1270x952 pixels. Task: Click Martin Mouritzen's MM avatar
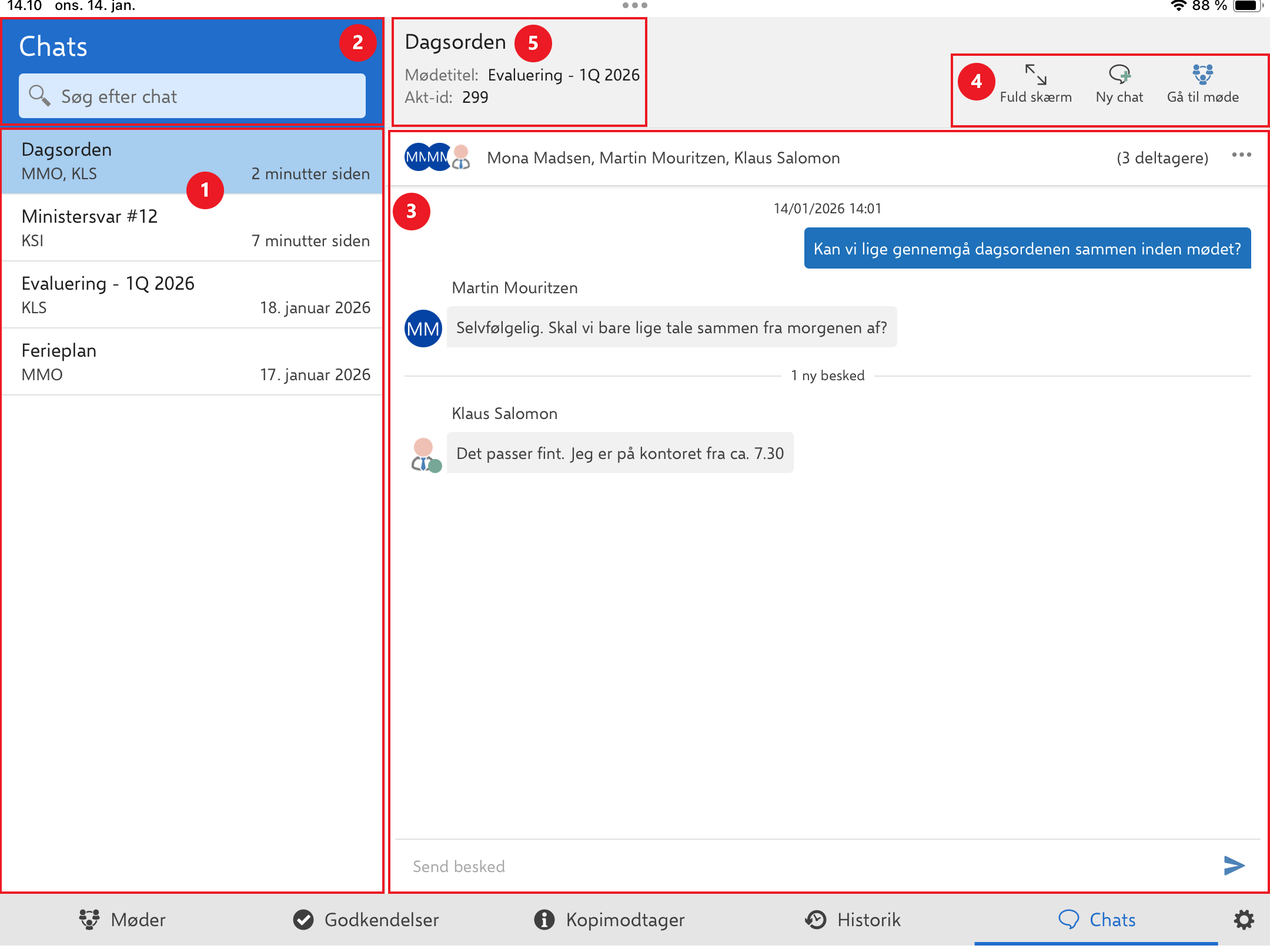(x=423, y=328)
